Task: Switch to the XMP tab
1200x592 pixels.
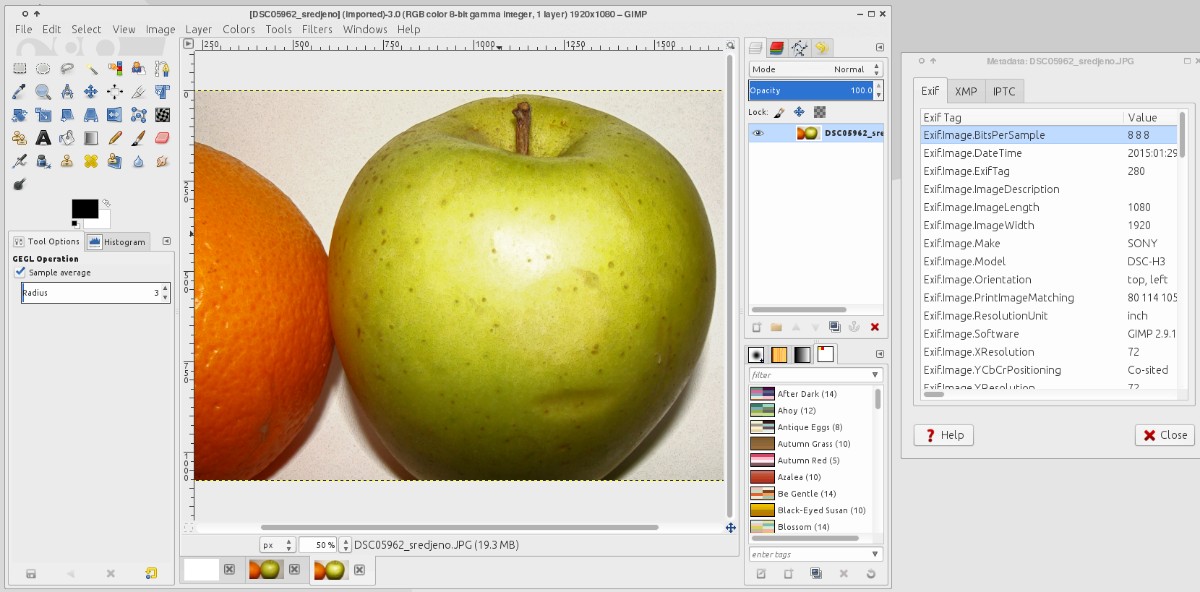Action: tap(966, 91)
